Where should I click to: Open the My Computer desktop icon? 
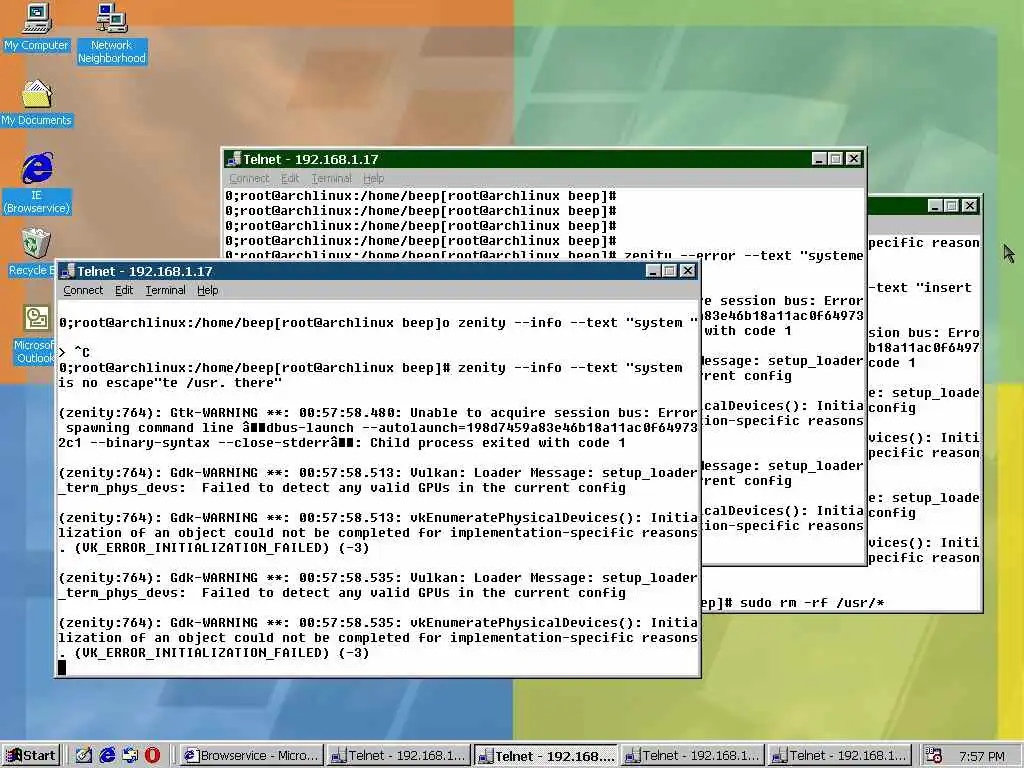[x=37, y=27]
